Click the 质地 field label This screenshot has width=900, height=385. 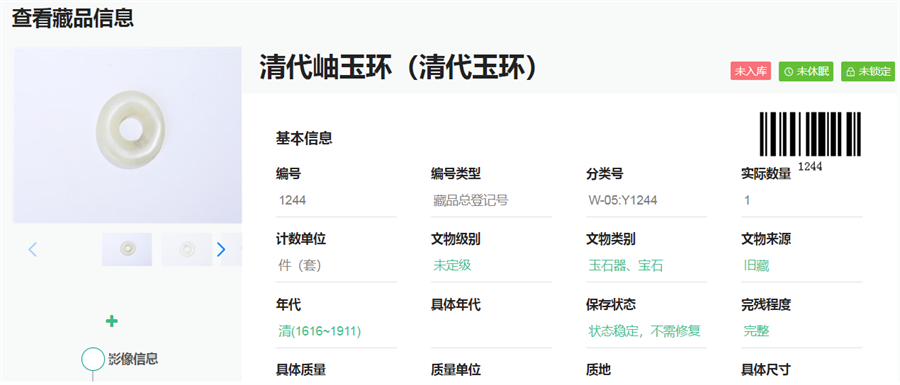click(599, 370)
